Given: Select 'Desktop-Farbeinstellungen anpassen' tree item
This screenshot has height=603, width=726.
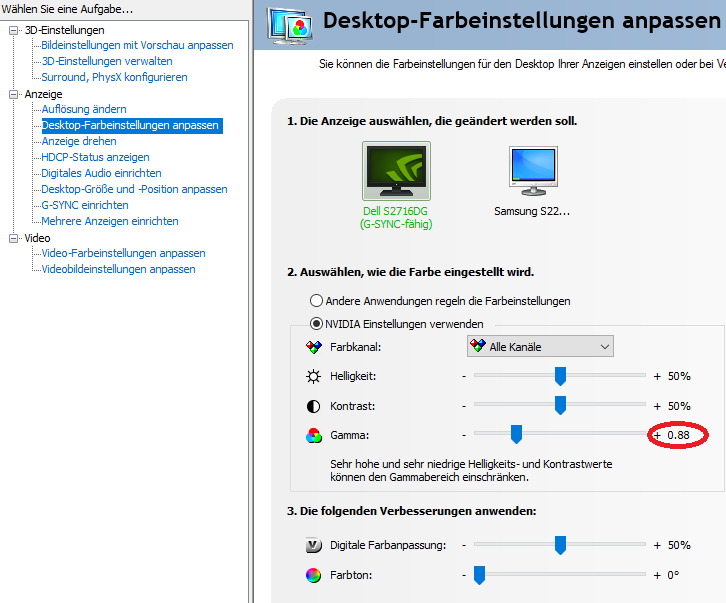Looking at the screenshot, I should [132, 126].
